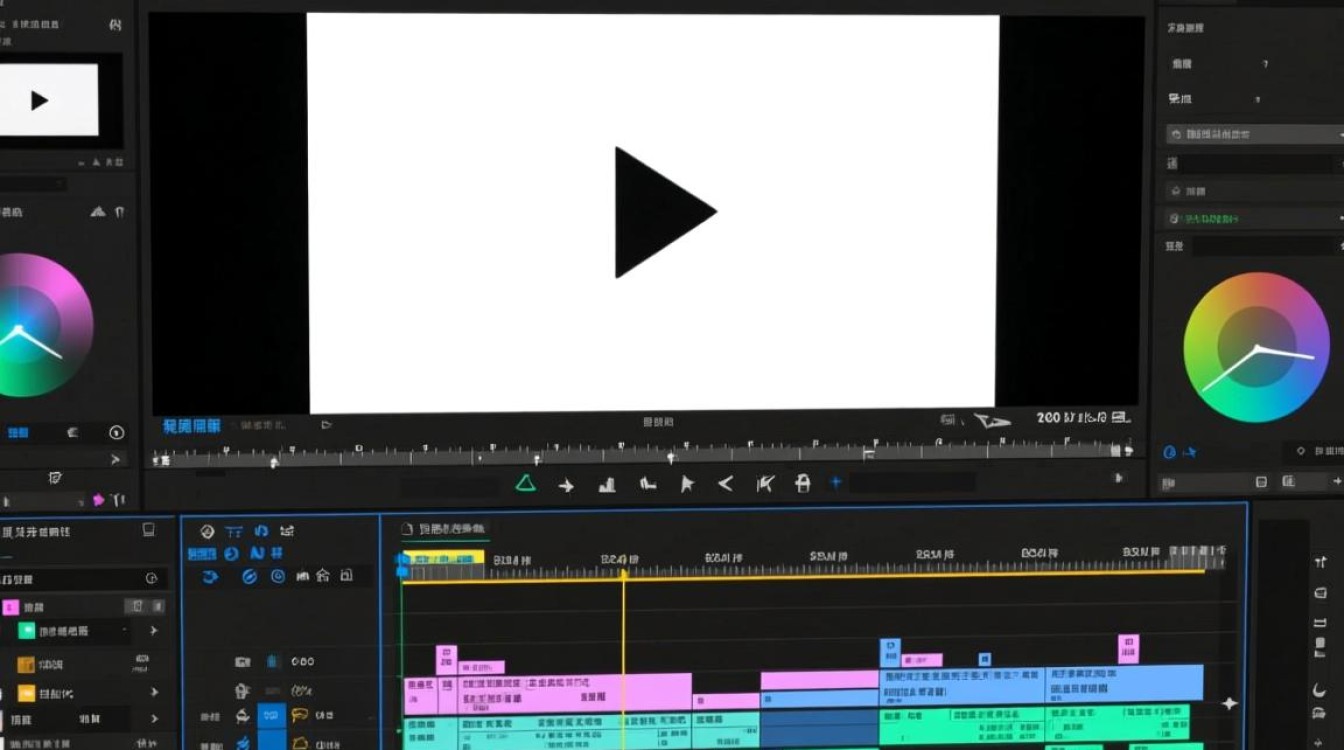Toggle the blue square on third track header
Screen dimensions: 1344x750
tap(271, 716)
